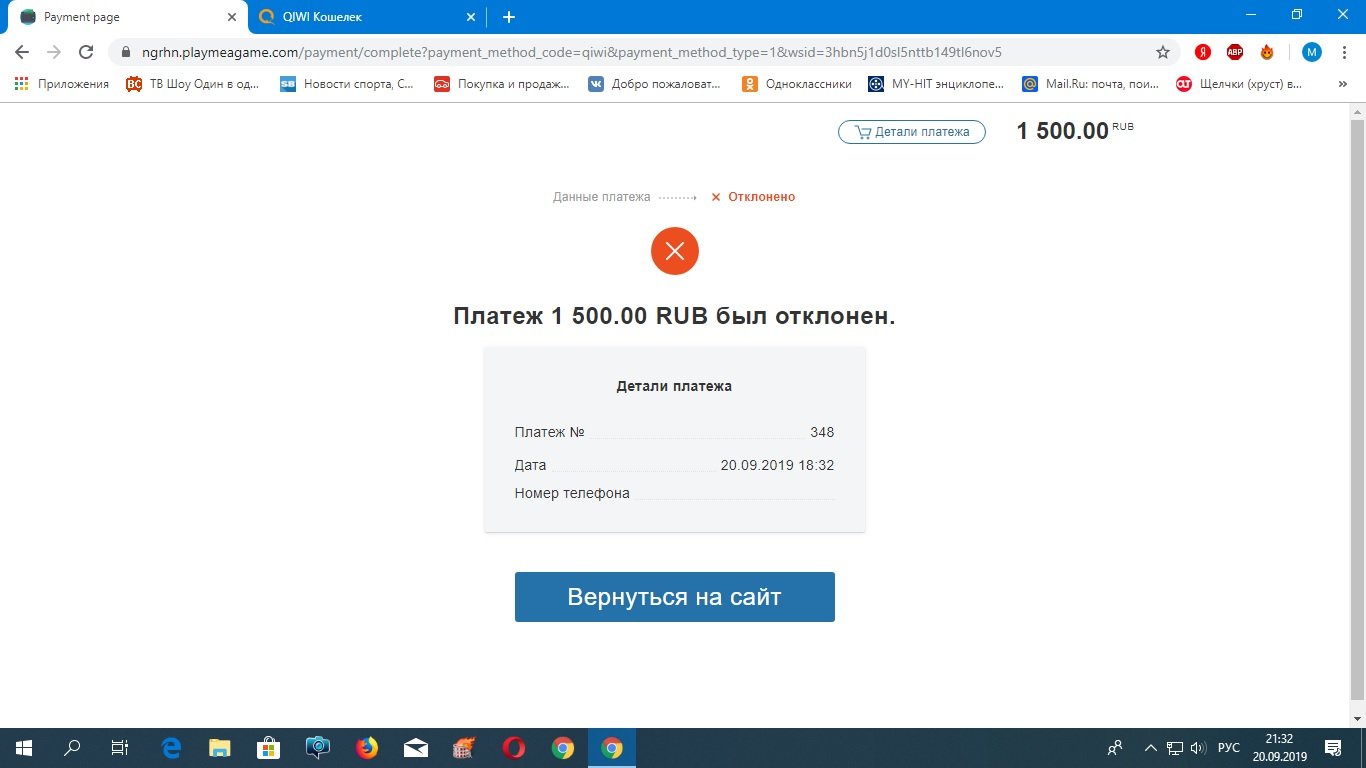Open the Chrome profile avatar
1366x768 pixels.
tap(1311, 52)
